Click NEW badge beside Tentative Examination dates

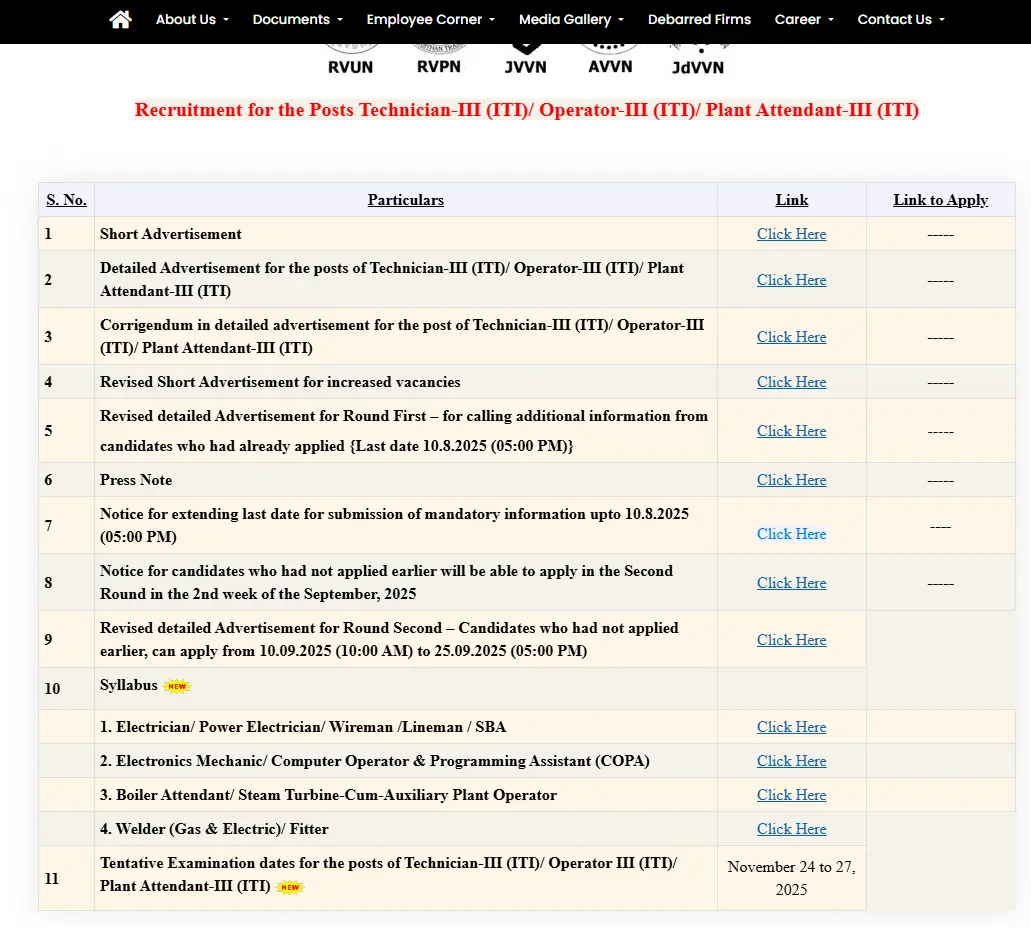click(x=290, y=887)
